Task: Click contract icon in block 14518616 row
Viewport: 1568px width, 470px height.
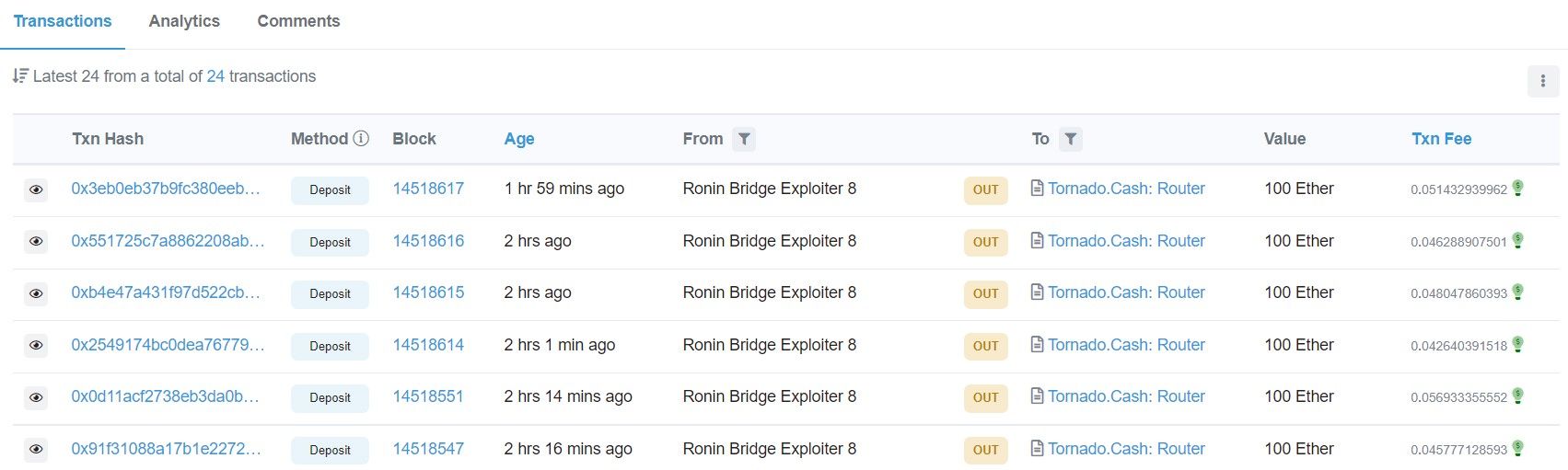Action: click(1037, 241)
